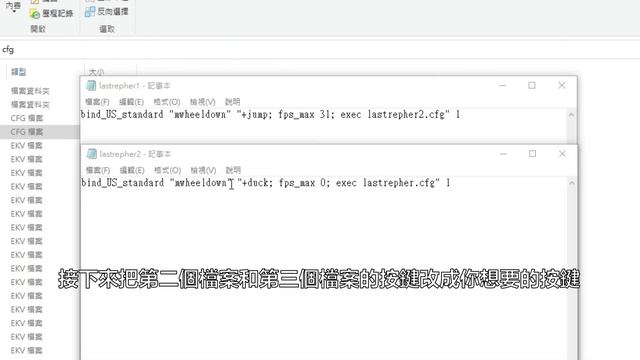Click "lastrepher.cfg" text in lastrepher2
This screenshot has width=640, height=360.
[399, 183]
